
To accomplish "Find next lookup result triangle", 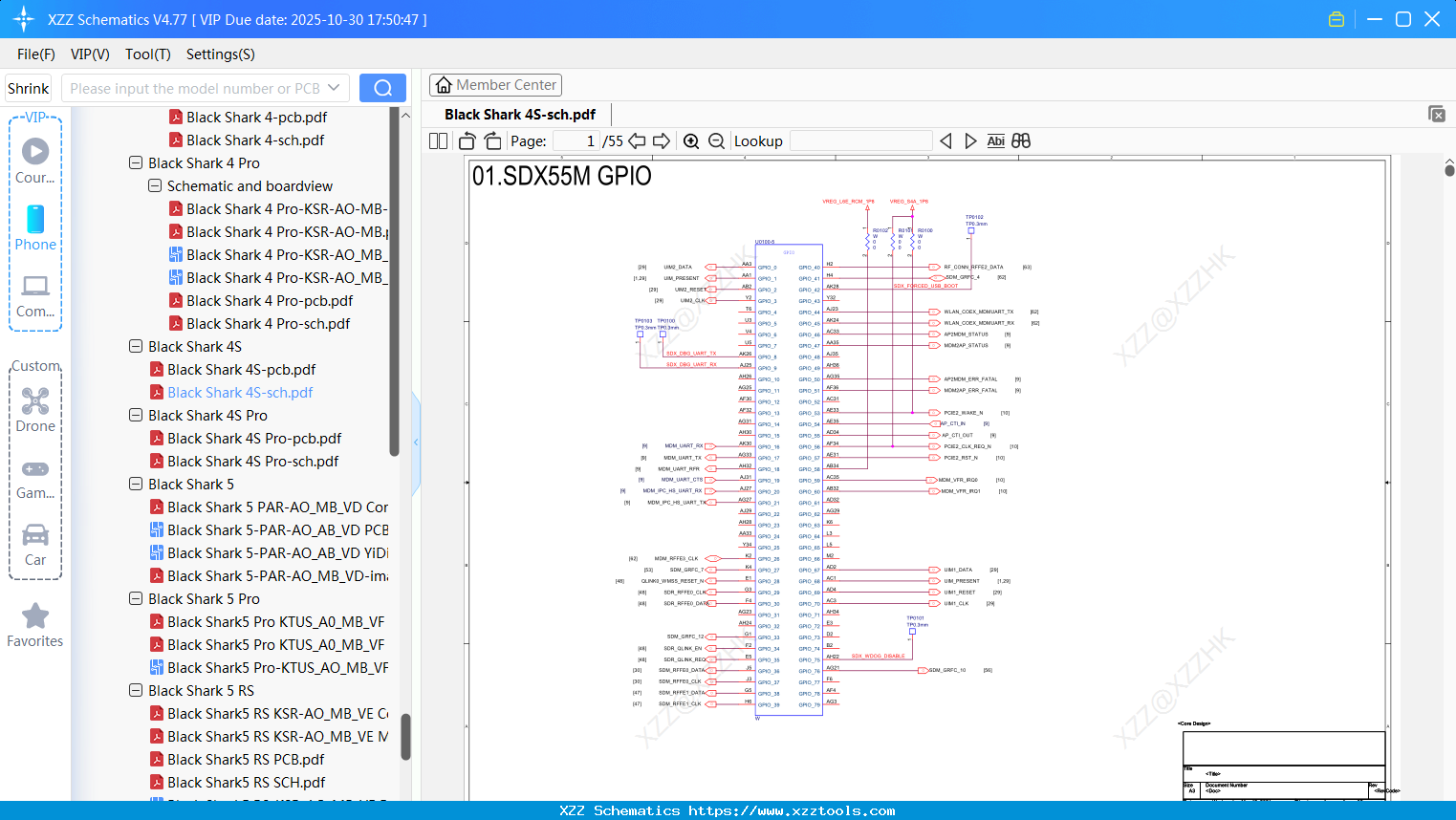I will click(x=970, y=141).
